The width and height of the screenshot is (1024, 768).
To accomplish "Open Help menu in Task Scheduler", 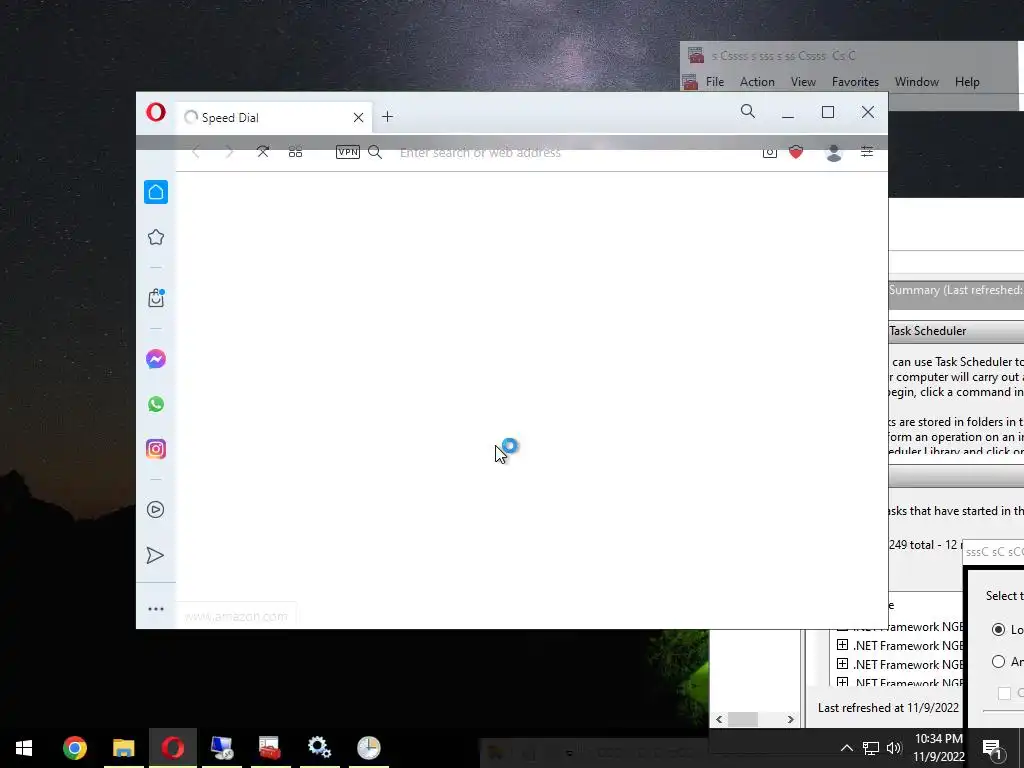I will [967, 82].
